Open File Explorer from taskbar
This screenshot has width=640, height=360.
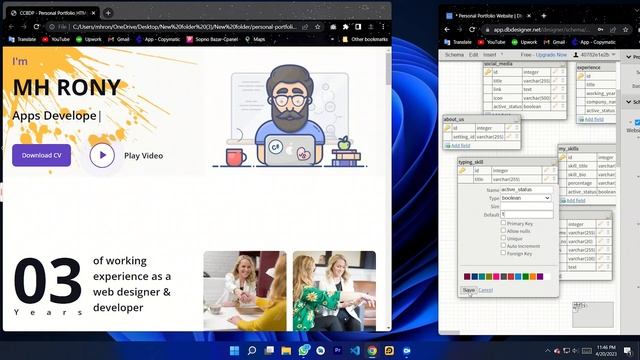point(286,351)
